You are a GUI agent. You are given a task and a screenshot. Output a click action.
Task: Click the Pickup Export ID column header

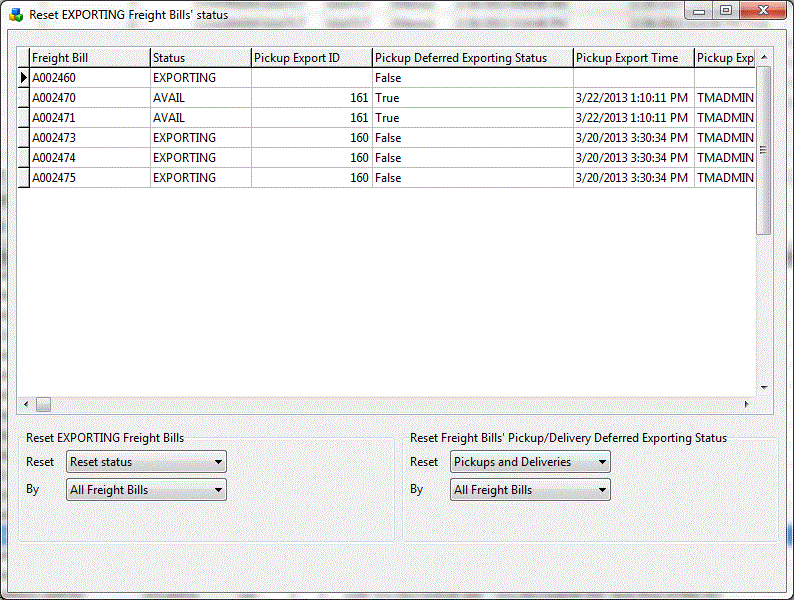(311, 58)
